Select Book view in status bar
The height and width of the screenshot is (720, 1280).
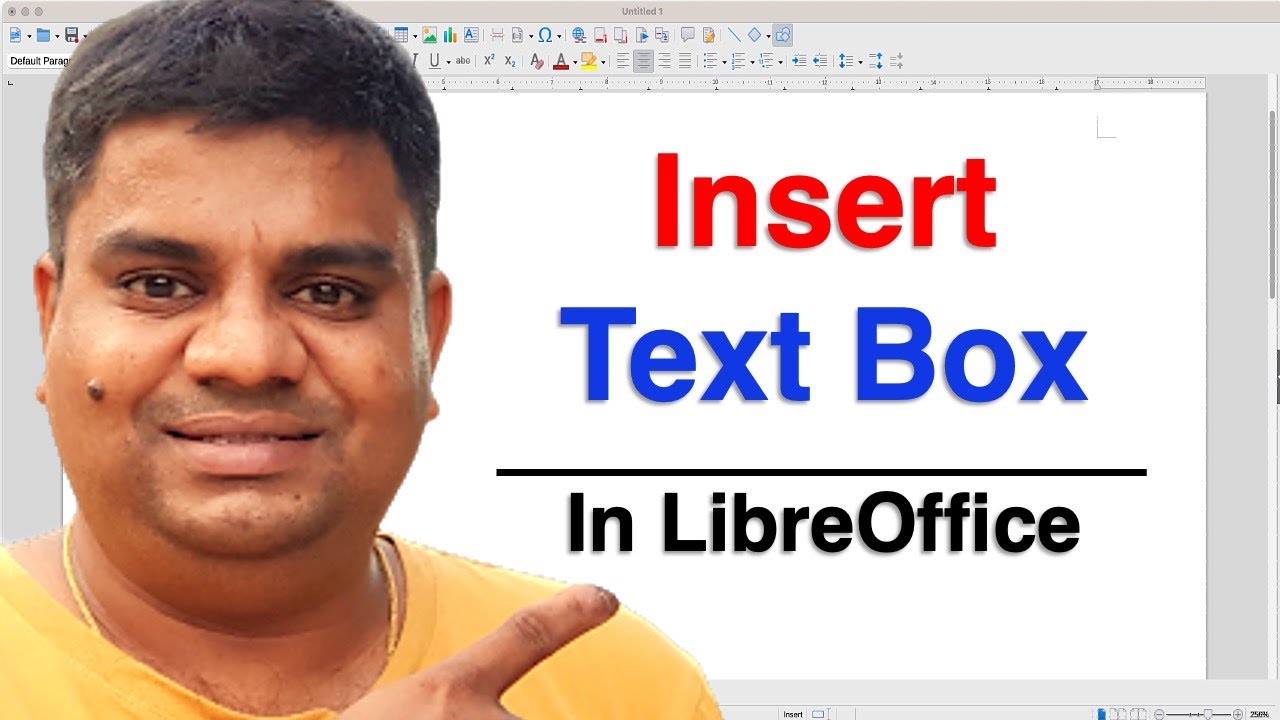click(1138, 714)
